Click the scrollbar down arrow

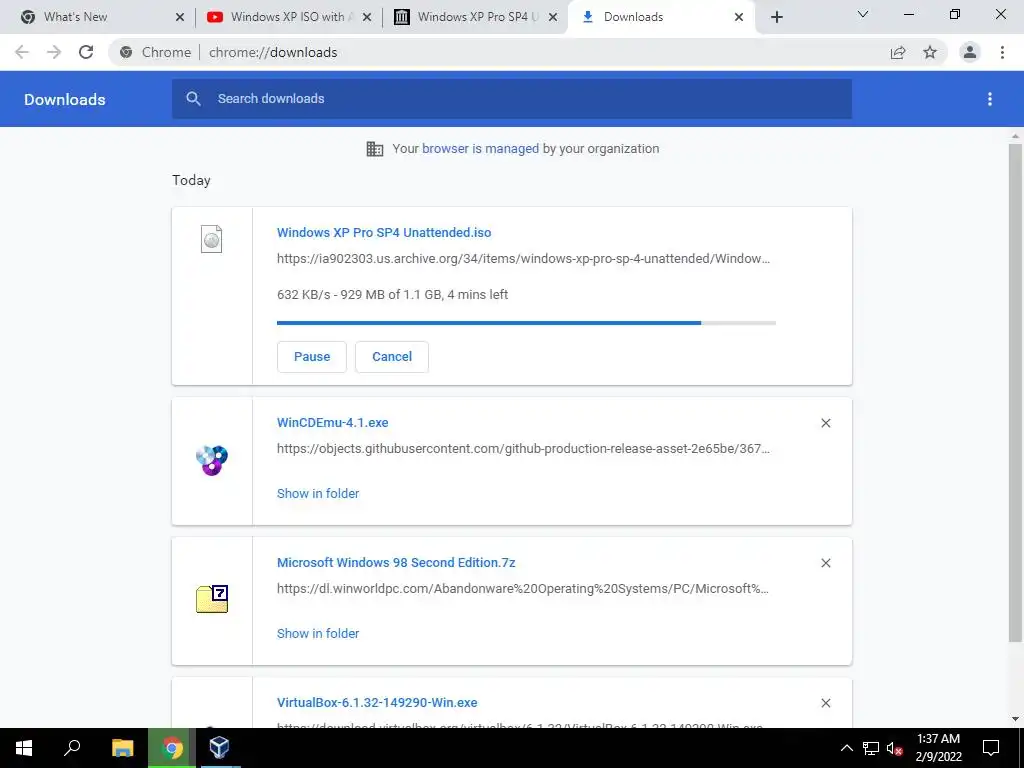pyautogui.click(x=1016, y=719)
